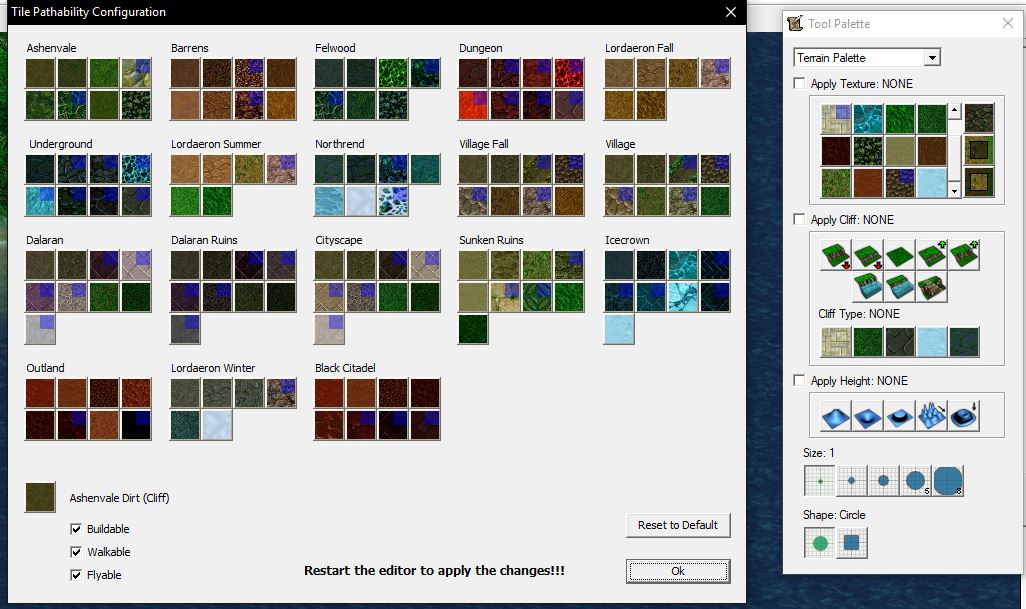Select the Northrend solid teal tile

pos(425,169)
